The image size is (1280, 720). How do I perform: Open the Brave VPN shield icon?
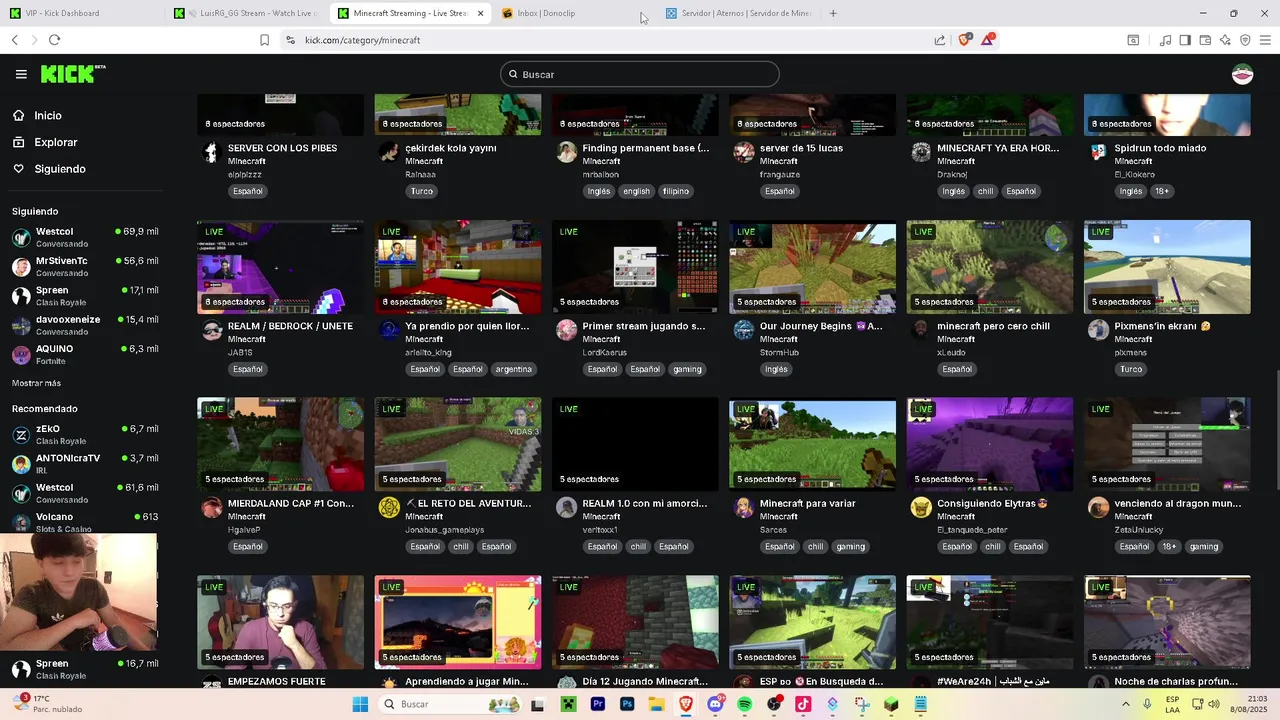[1245, 40]
